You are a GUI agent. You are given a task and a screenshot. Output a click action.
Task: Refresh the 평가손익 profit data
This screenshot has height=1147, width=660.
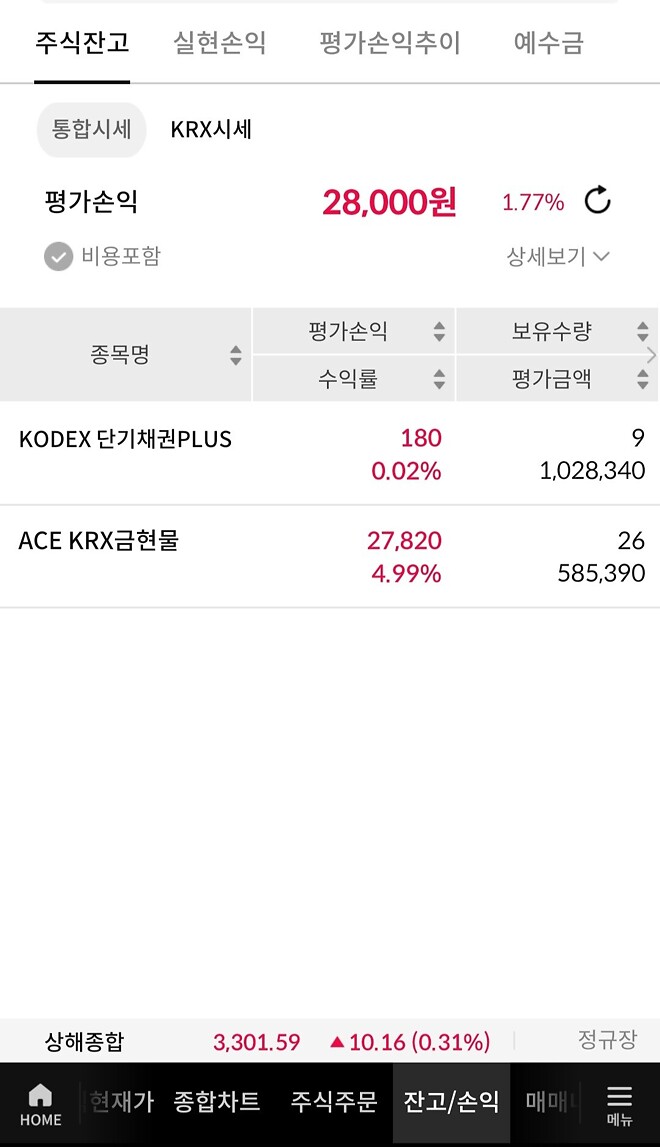click(597, 200)
